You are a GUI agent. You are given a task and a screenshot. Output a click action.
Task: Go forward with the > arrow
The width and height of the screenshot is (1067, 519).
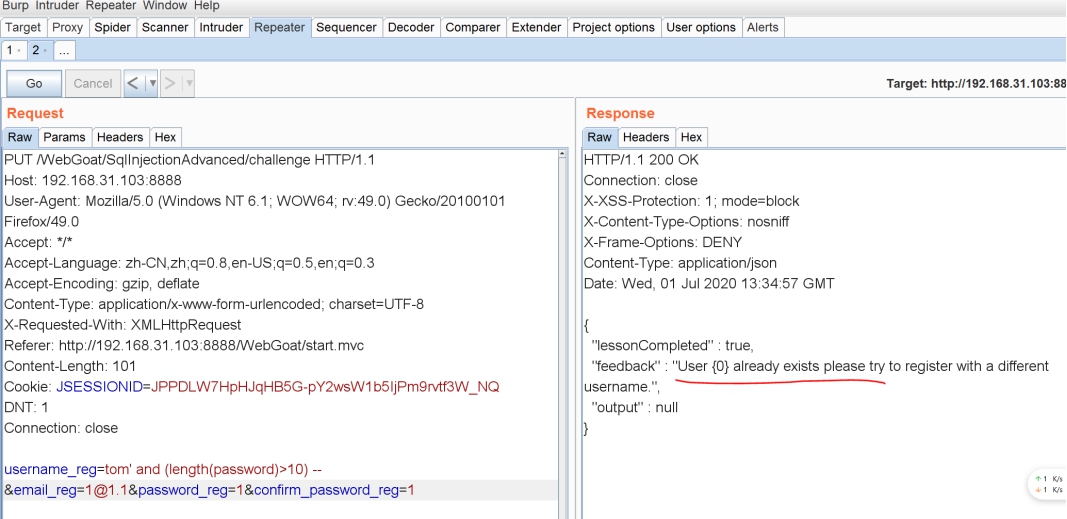(x=170, y=84)
